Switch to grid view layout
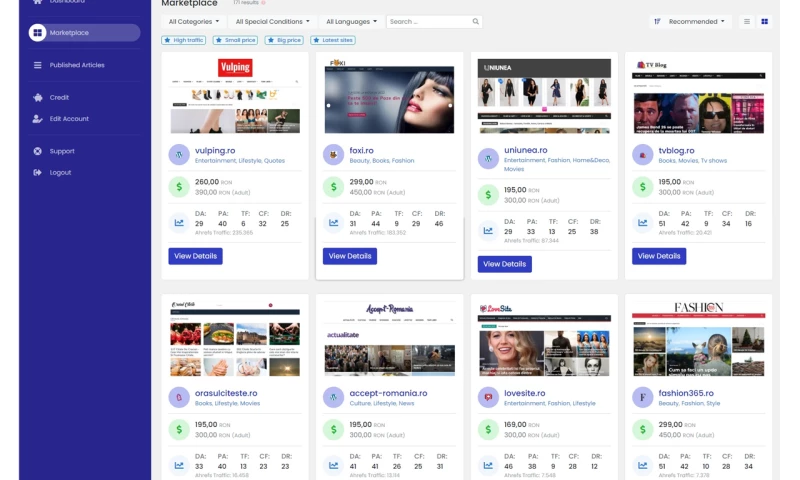Viewport: 800px width, 480px height. (x=765, y=21)
